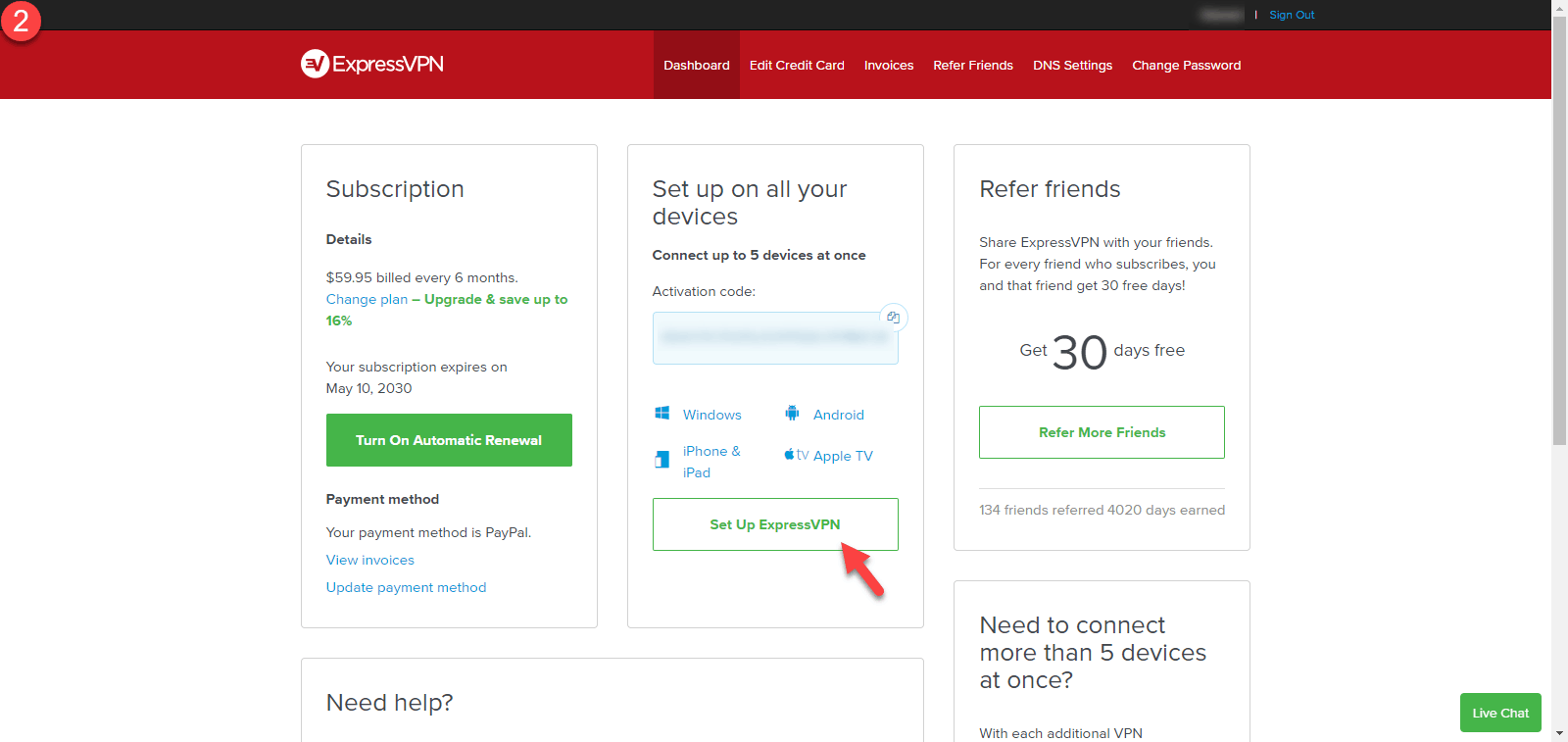This screenshot has width=1568, height=742.
Task: Click the Set Up ExpressVPN button
Action: (x=775, y=524)
